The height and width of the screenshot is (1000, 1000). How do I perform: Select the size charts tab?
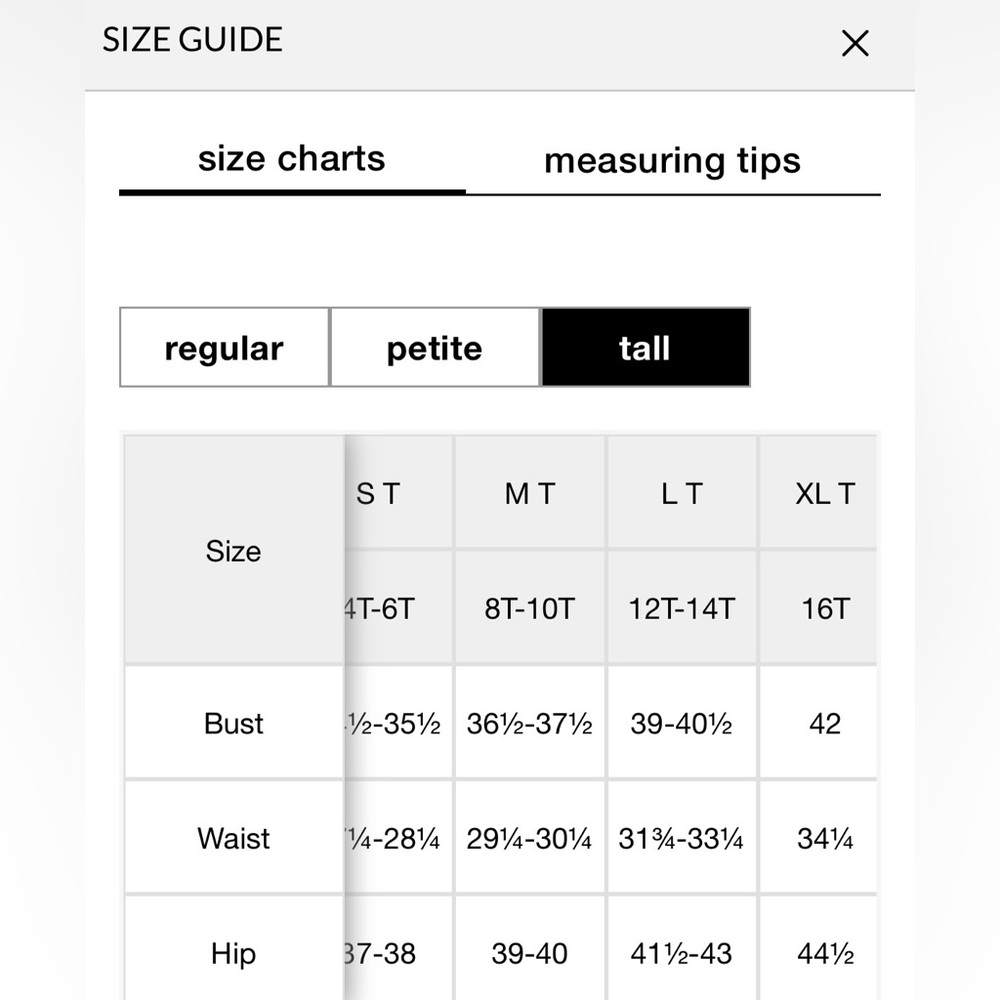292,159
